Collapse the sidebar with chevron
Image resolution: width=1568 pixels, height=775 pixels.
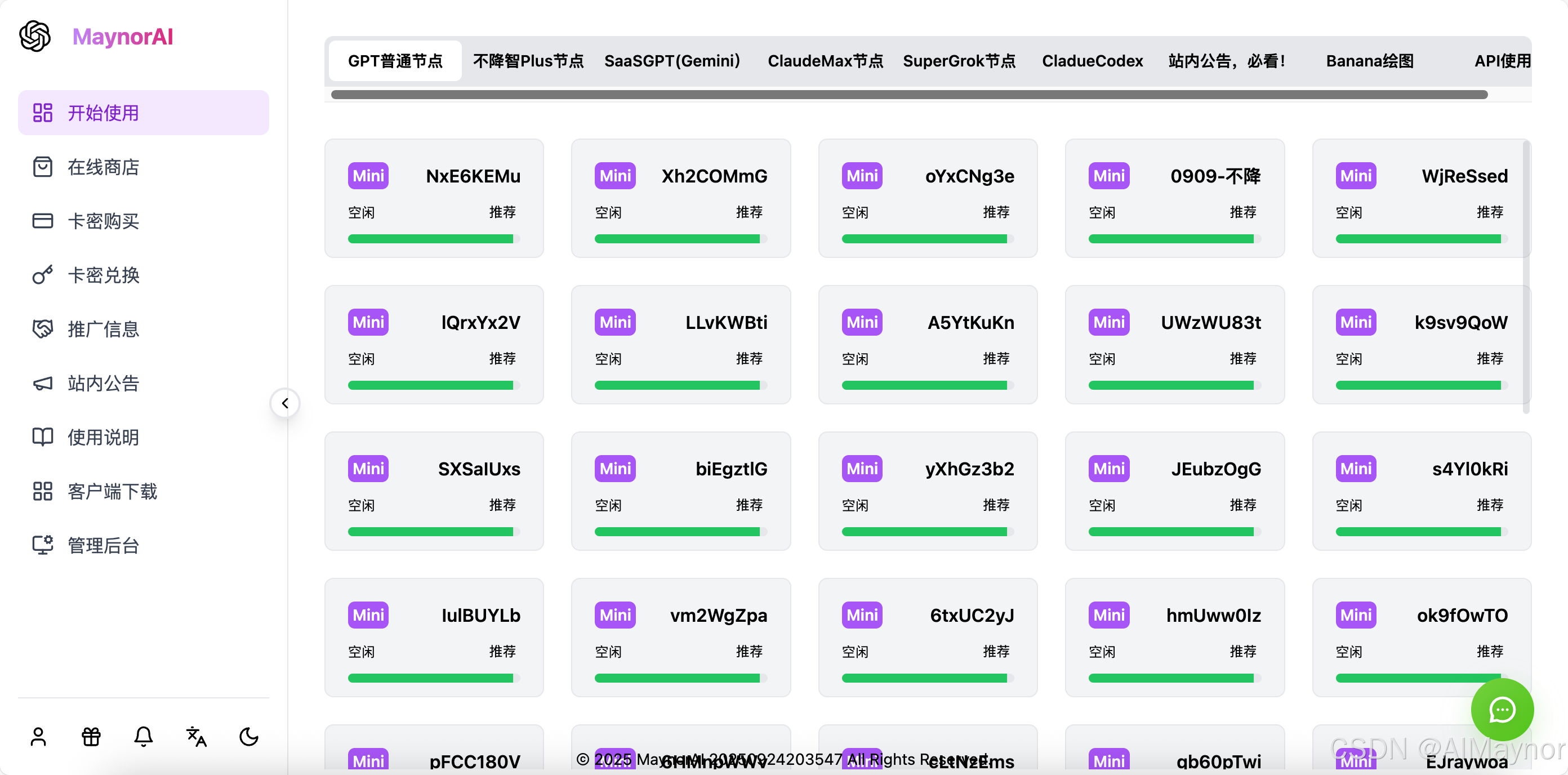pyautogui.click(x=285, y=403)
